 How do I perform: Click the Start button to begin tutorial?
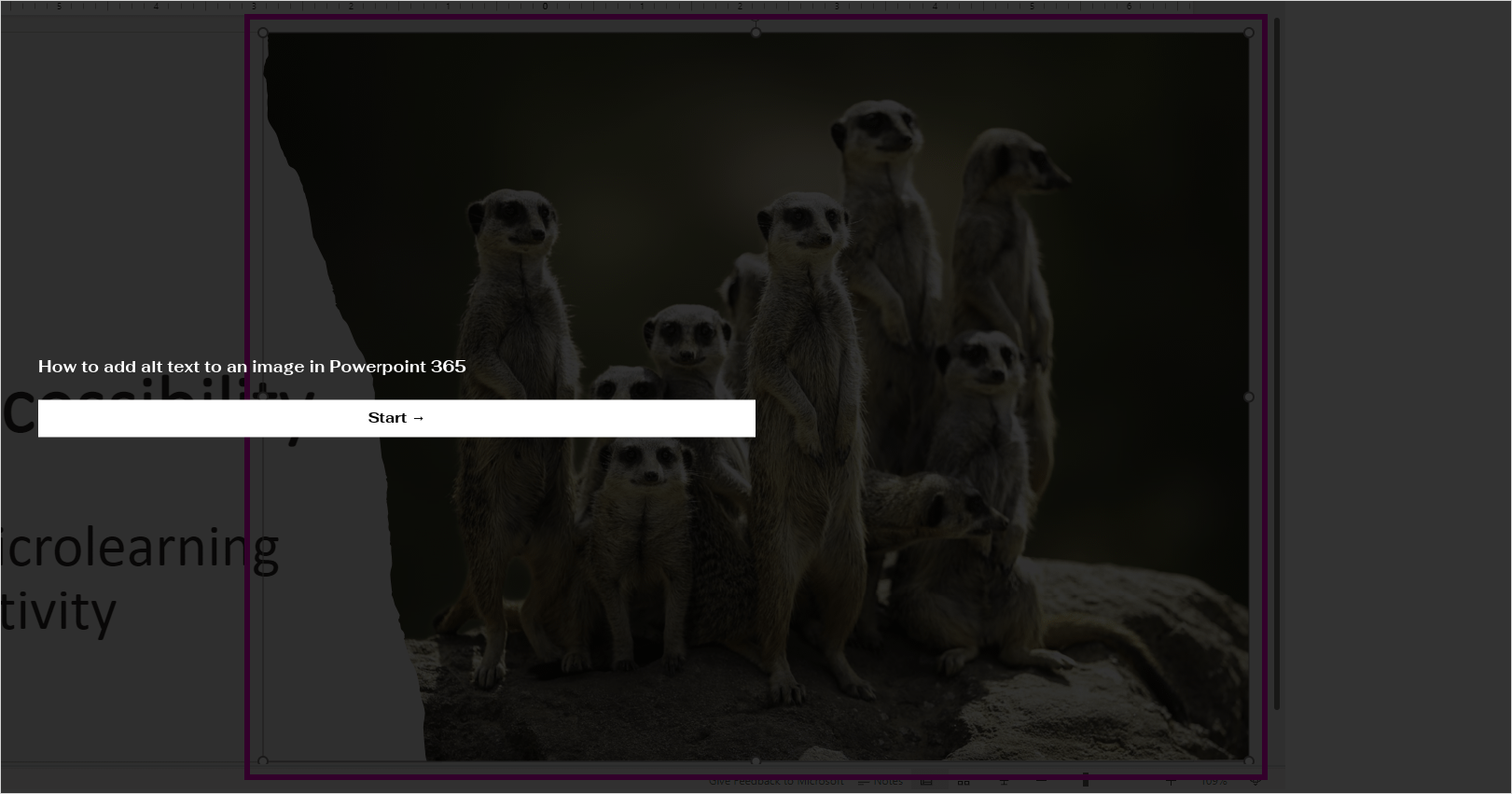(396, 418)
